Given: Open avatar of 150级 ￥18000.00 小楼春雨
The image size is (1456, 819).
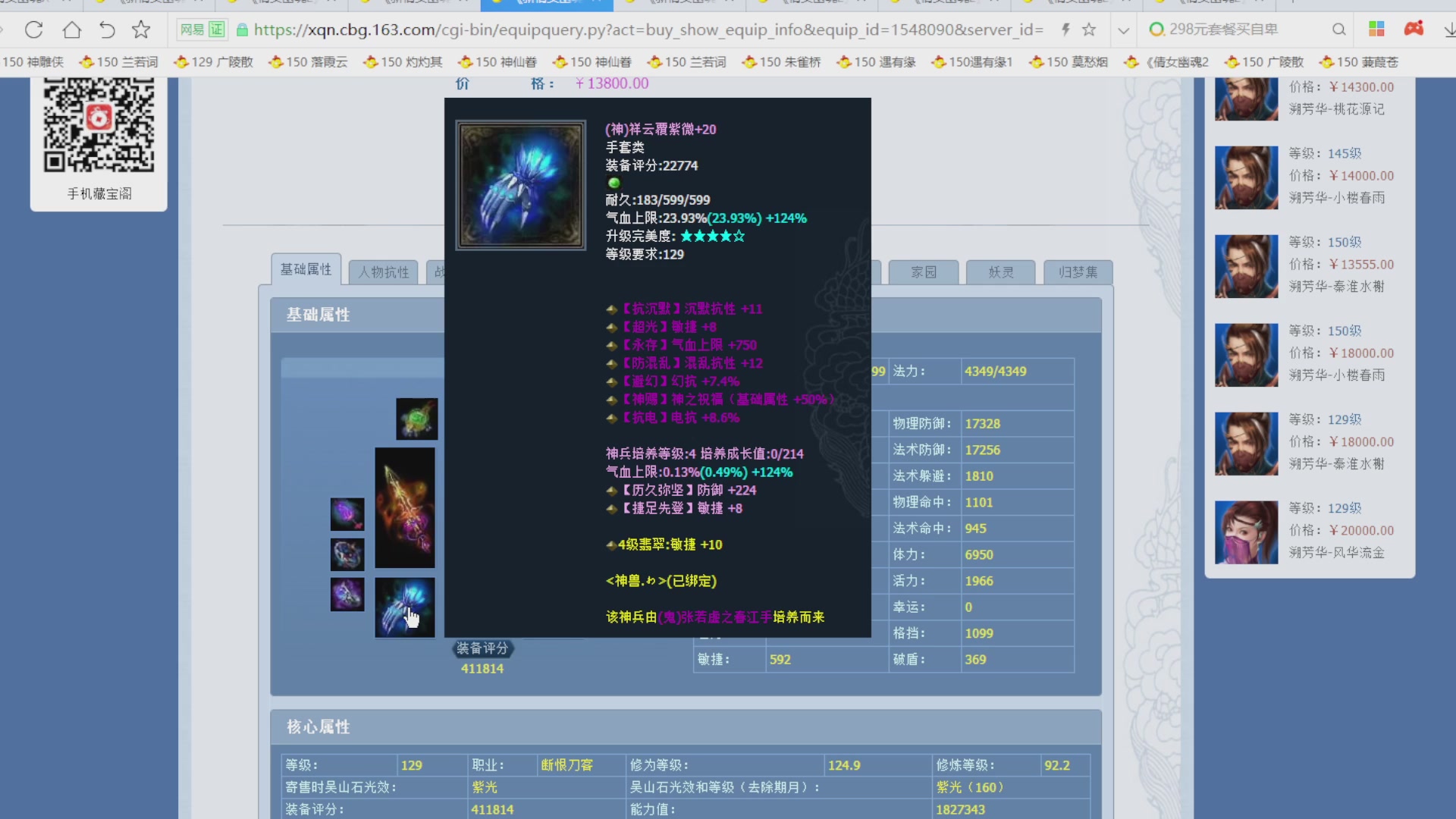Looking at the screenshot, I should [1247, 355].
